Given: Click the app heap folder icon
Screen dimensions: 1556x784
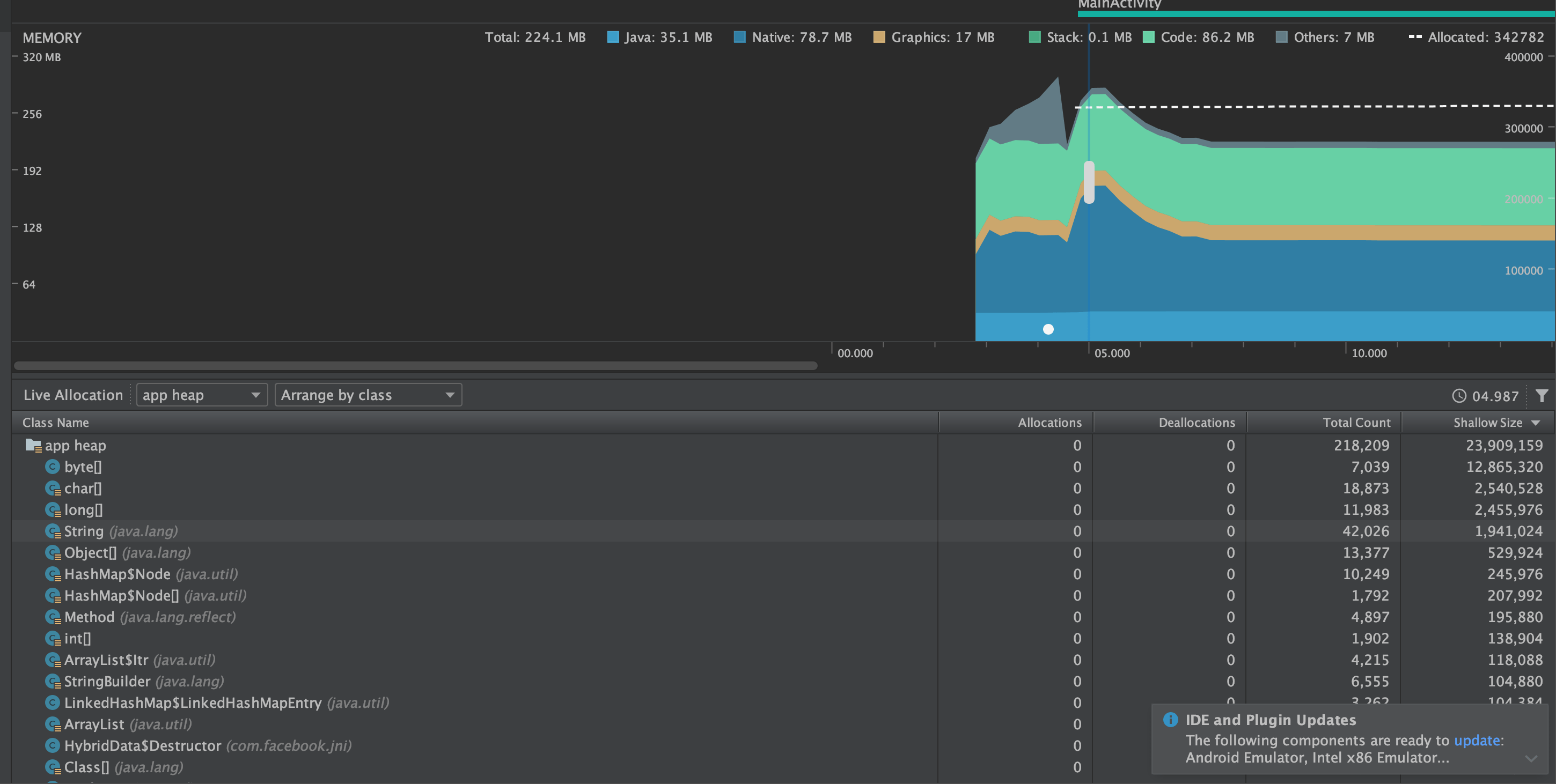Looking at the screenshot, I should click(33, 446).
